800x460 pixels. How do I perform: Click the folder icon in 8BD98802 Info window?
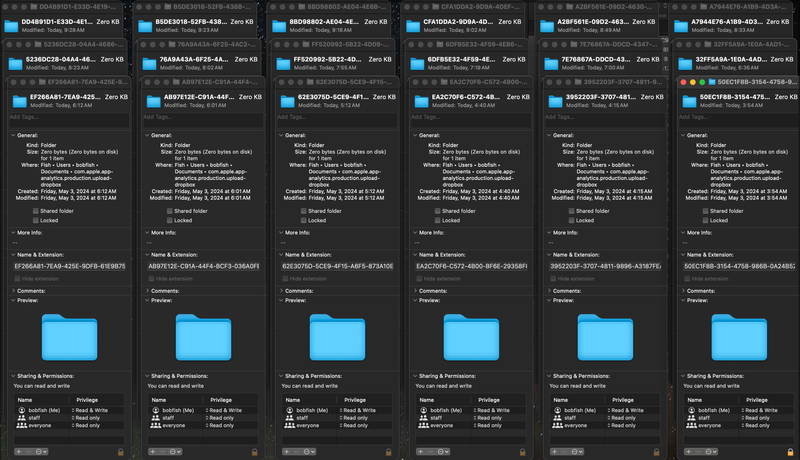(279, 26)
